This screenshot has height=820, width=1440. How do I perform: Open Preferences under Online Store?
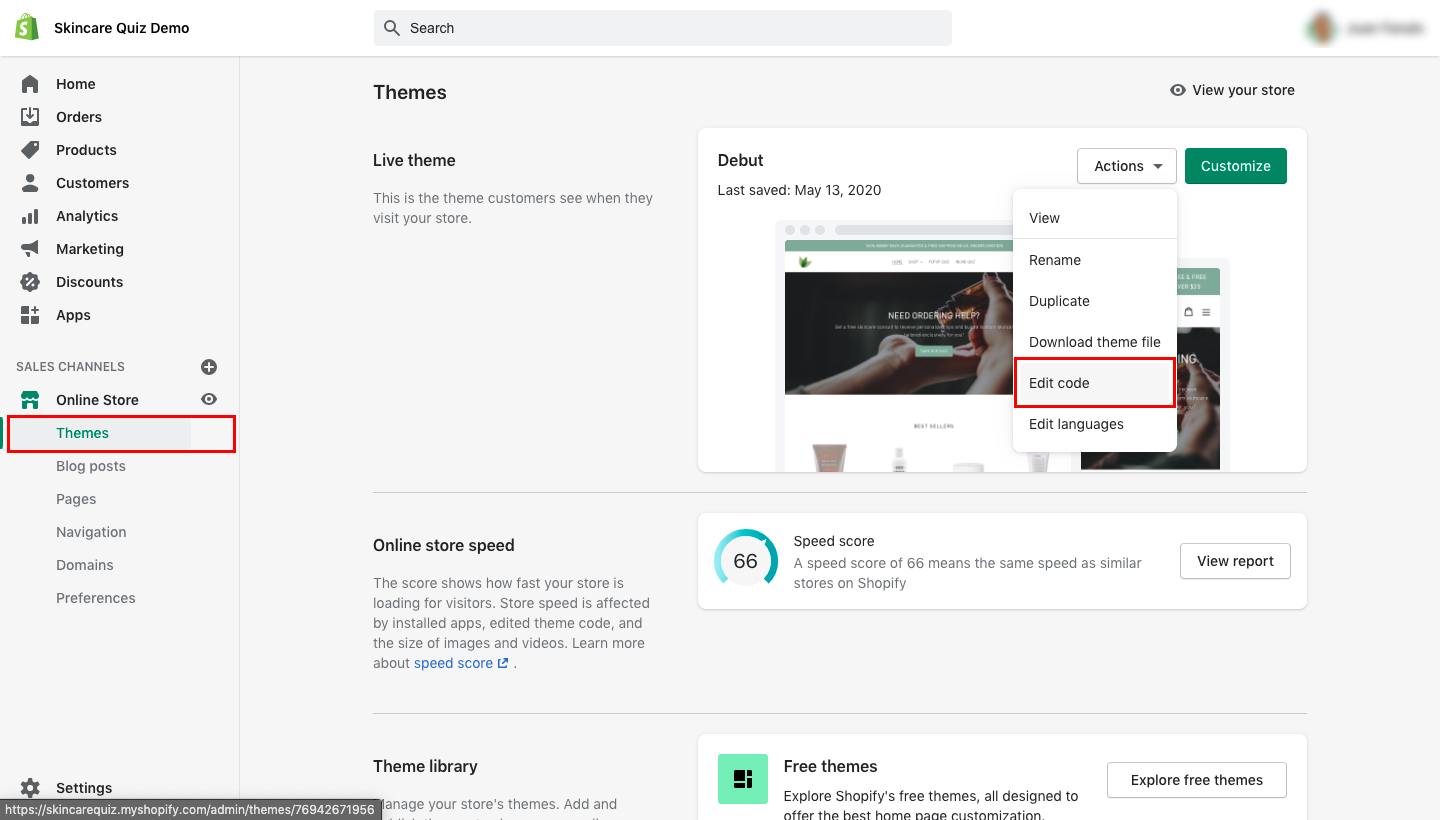point(96,598)
